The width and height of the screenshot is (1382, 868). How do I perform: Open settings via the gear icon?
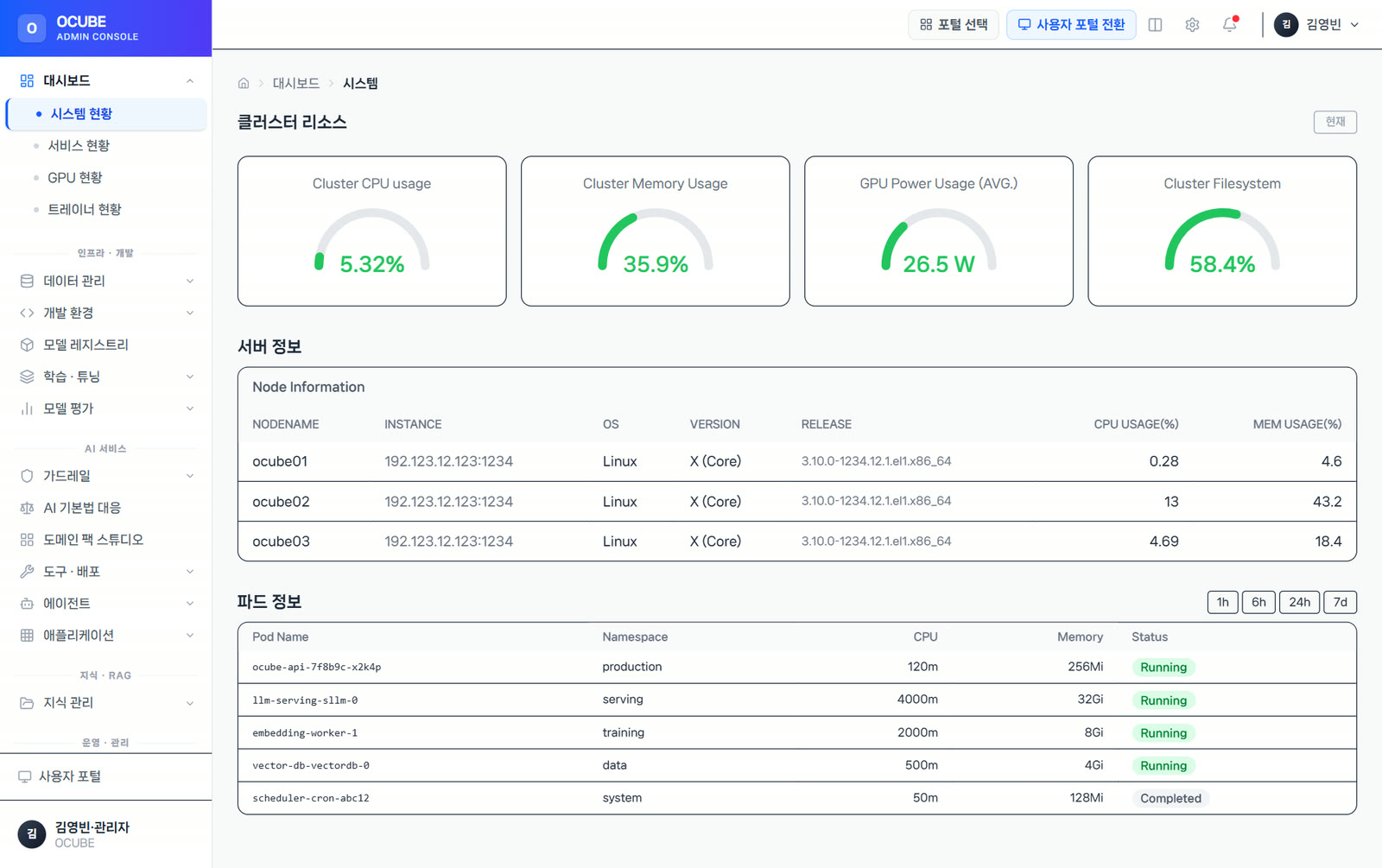tap(1192, 24)
